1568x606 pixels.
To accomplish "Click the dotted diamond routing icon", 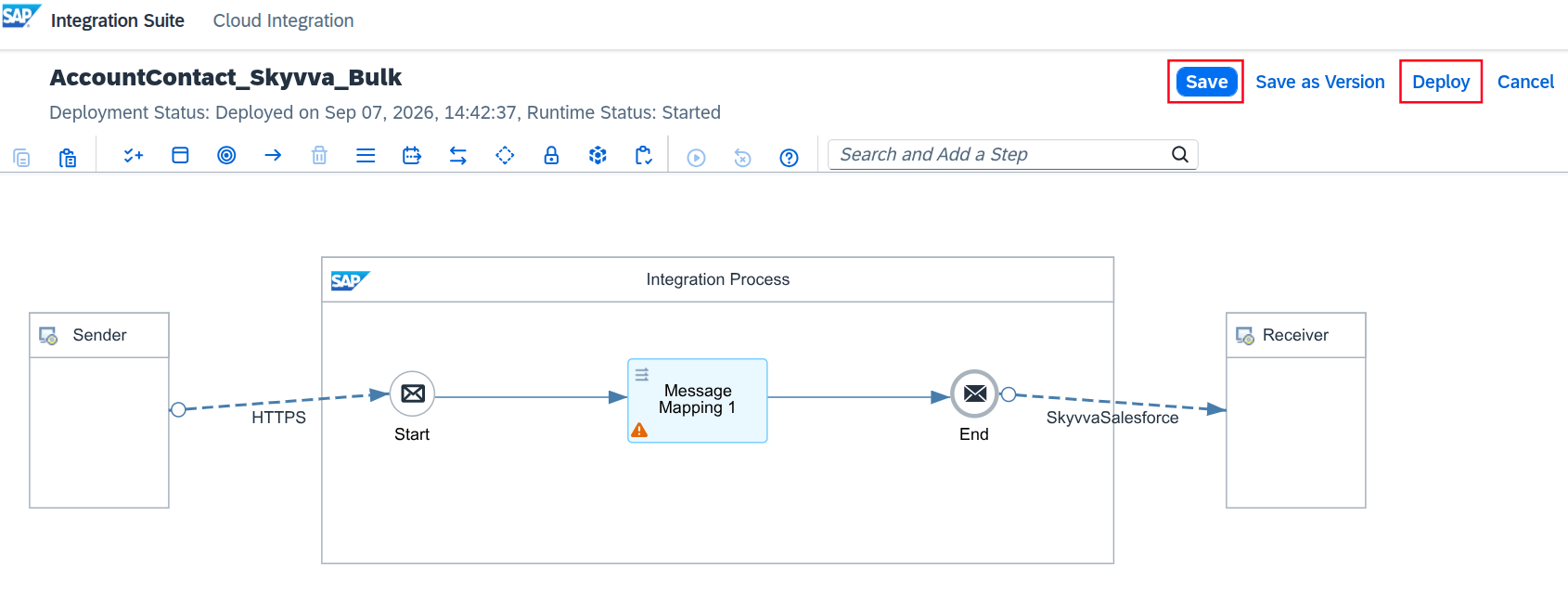I will click(505, 155).
